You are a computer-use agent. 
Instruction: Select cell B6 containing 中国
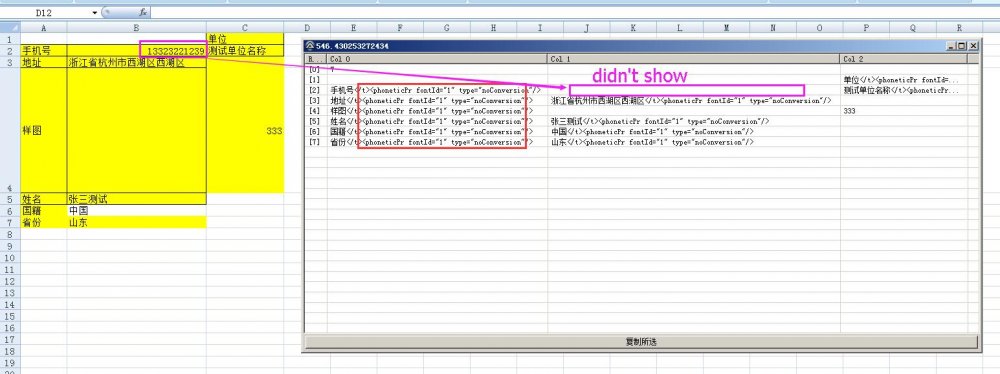click(136, 211)
